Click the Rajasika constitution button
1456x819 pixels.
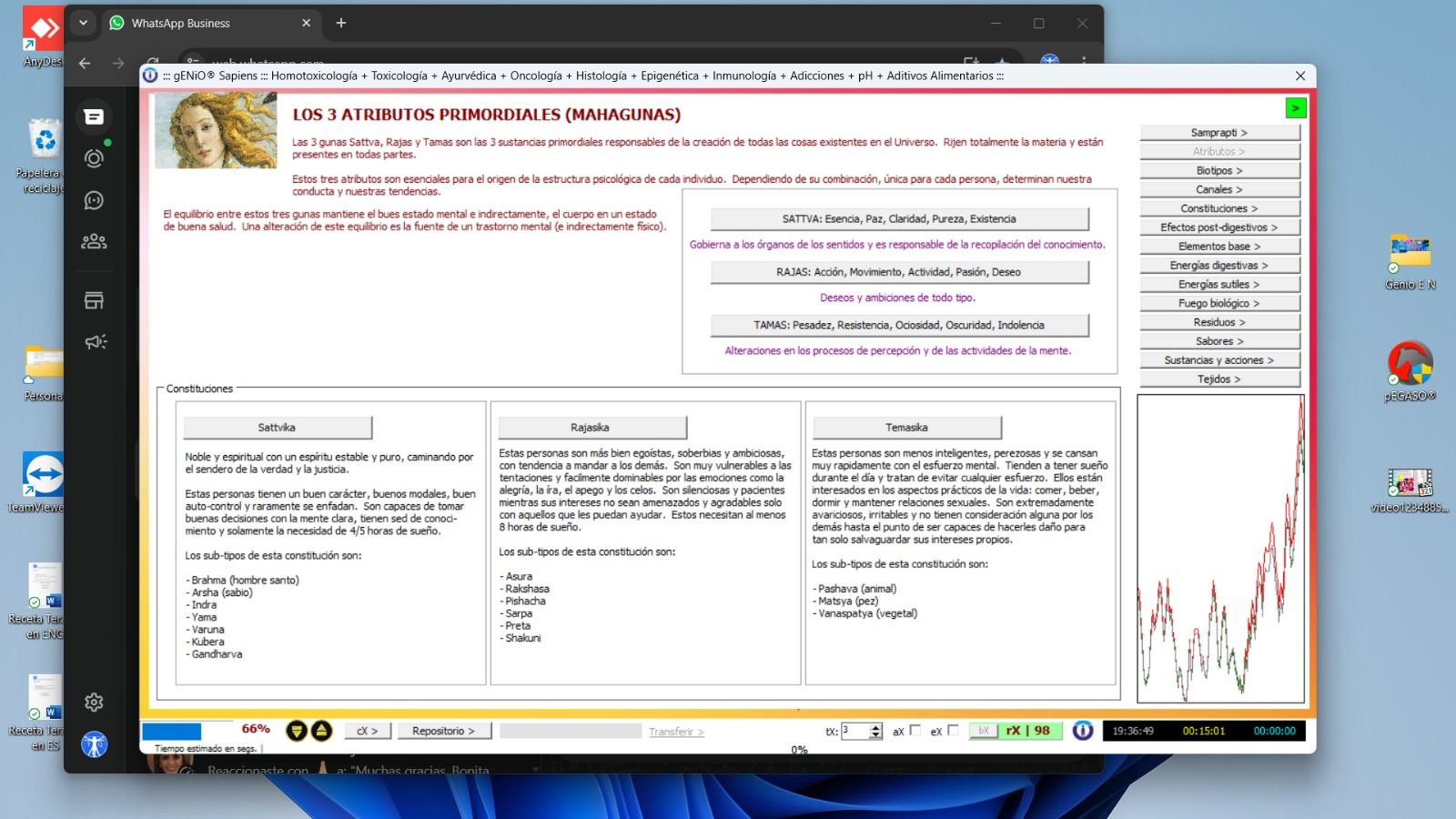click(591, 428)
